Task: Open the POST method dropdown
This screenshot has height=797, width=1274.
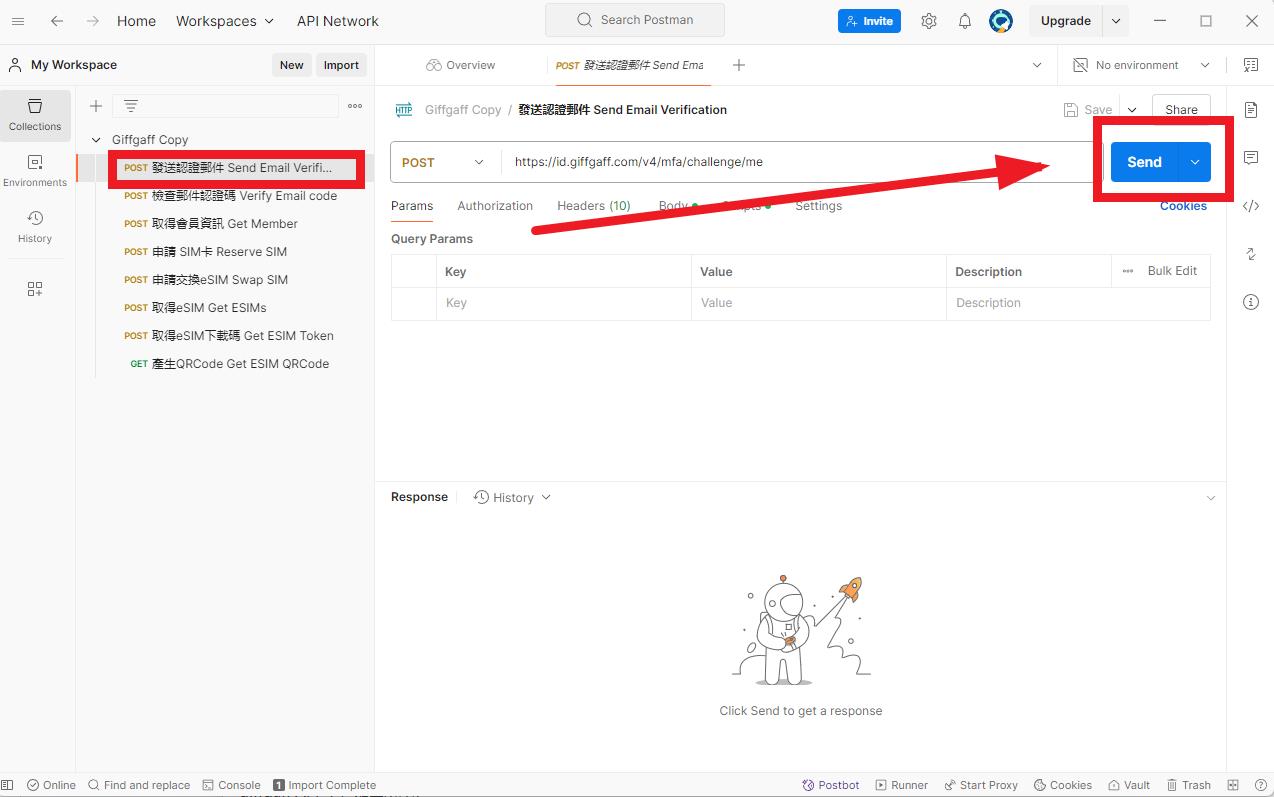Action: [443, 162]
